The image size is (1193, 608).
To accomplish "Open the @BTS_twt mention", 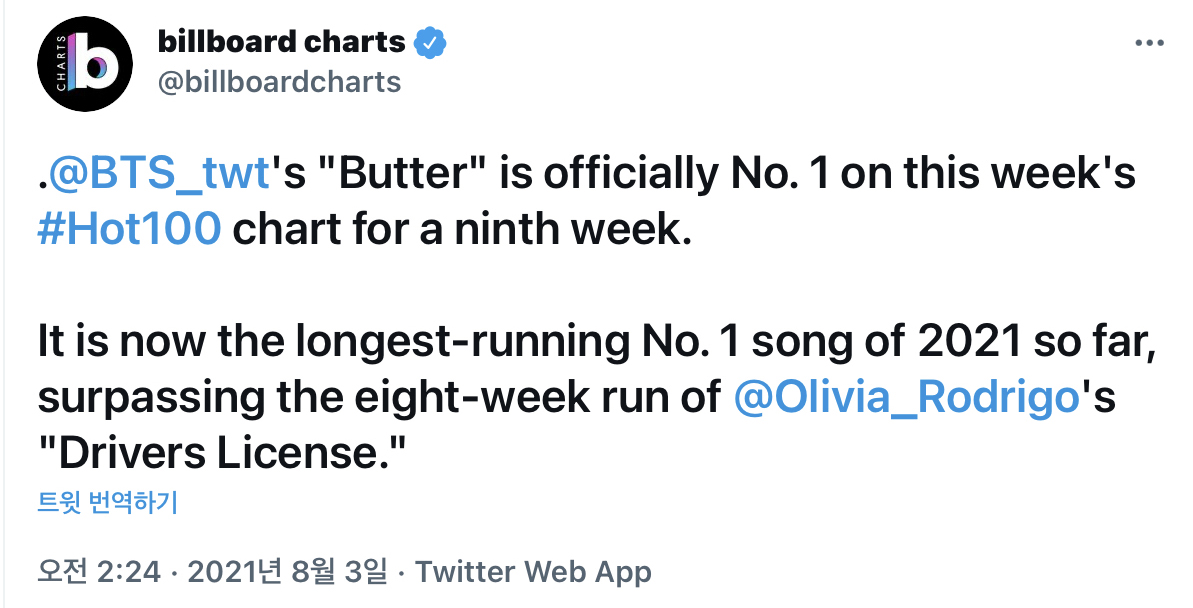I will (x=158, y=173).
